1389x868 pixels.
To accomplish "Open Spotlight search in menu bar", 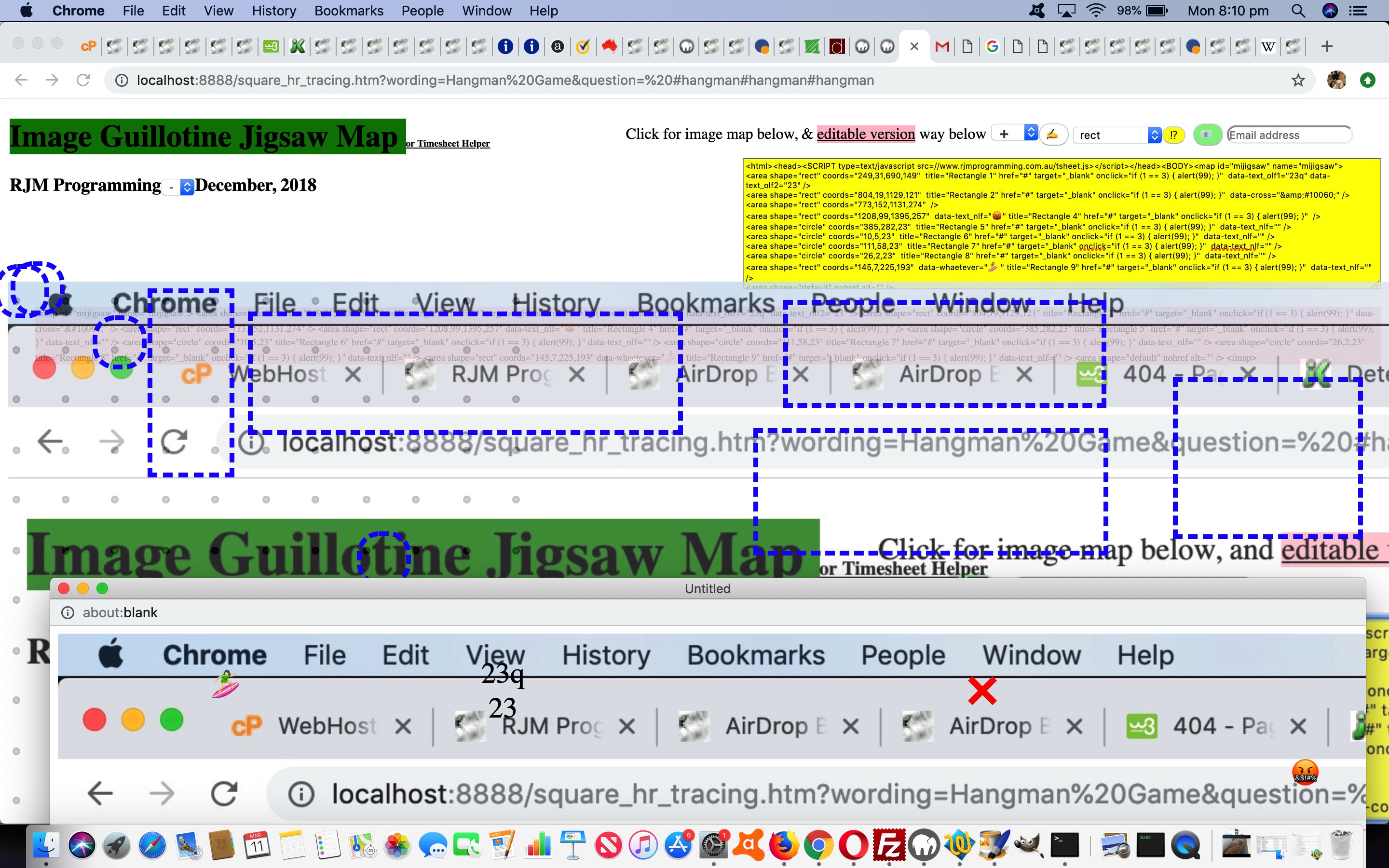I will pos(1298,11).
